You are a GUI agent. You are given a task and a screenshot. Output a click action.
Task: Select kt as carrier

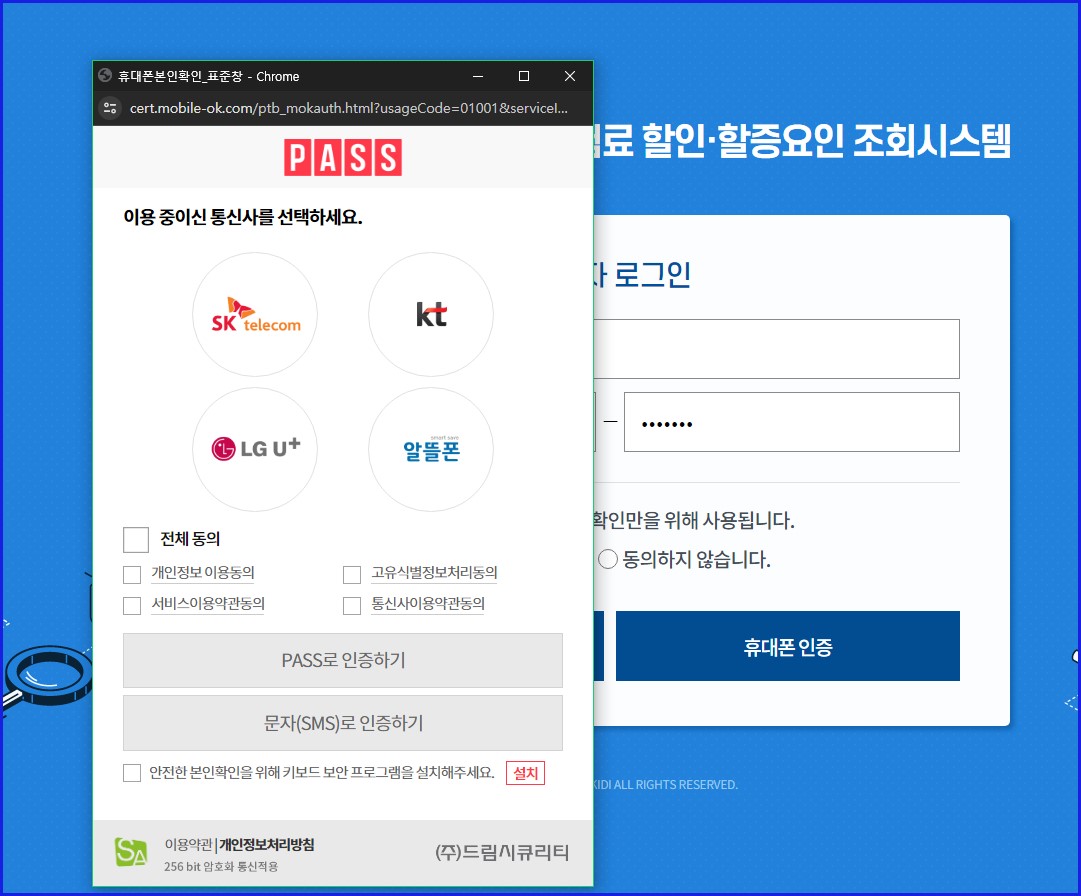[431, 314]
